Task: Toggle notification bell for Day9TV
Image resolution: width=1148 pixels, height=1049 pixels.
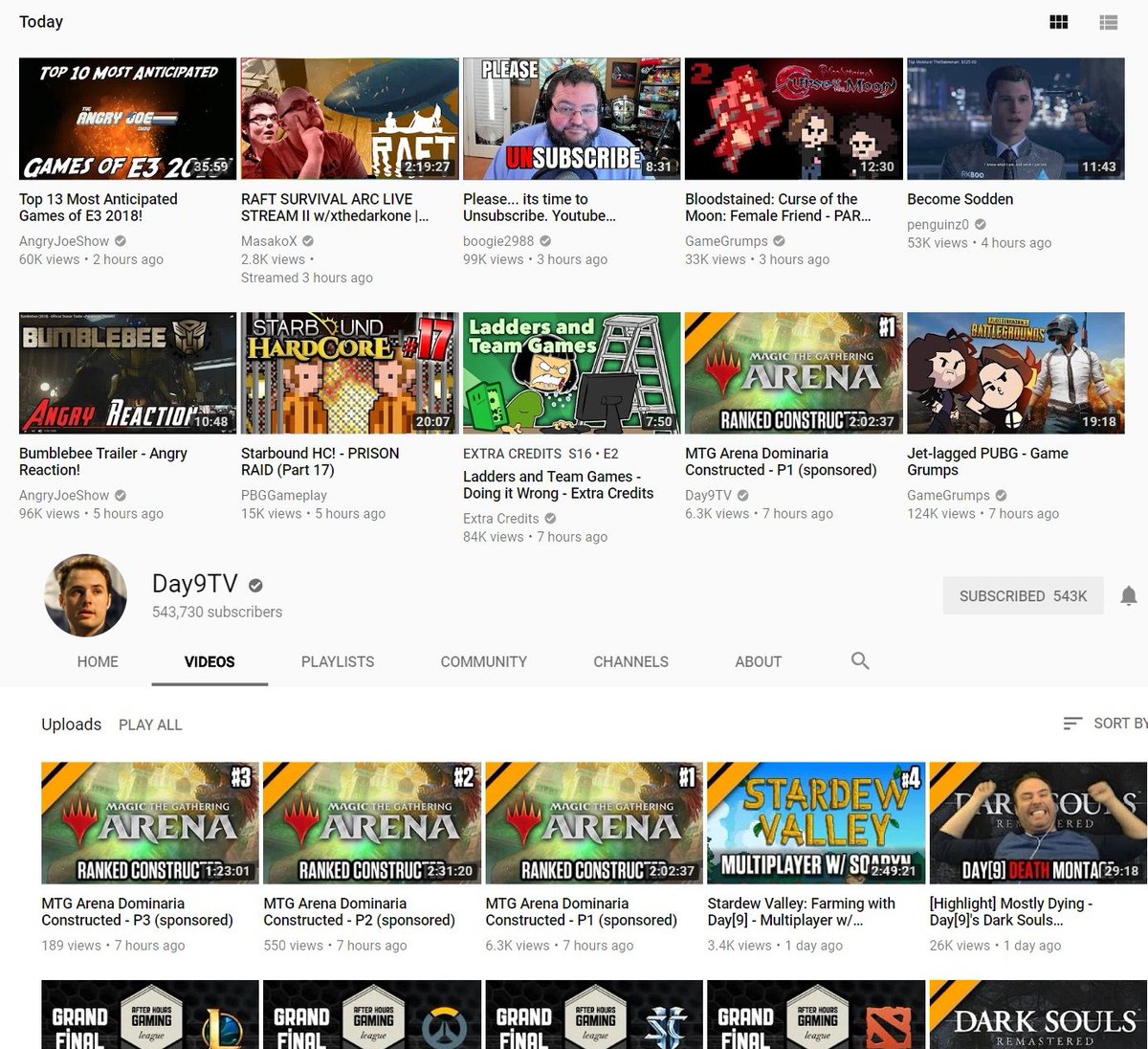Action: 1129,595
